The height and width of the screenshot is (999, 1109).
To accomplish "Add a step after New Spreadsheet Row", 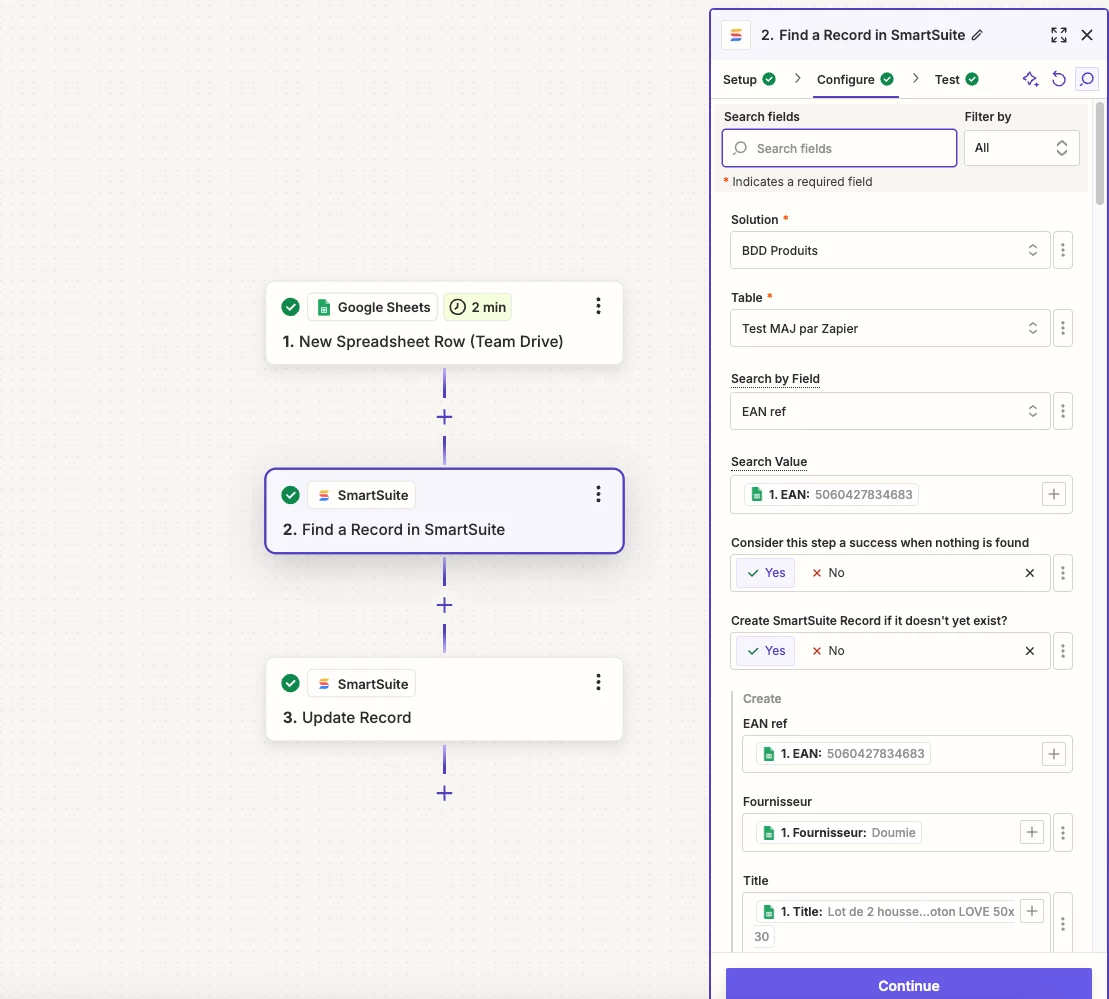I will tap(444, 417).
